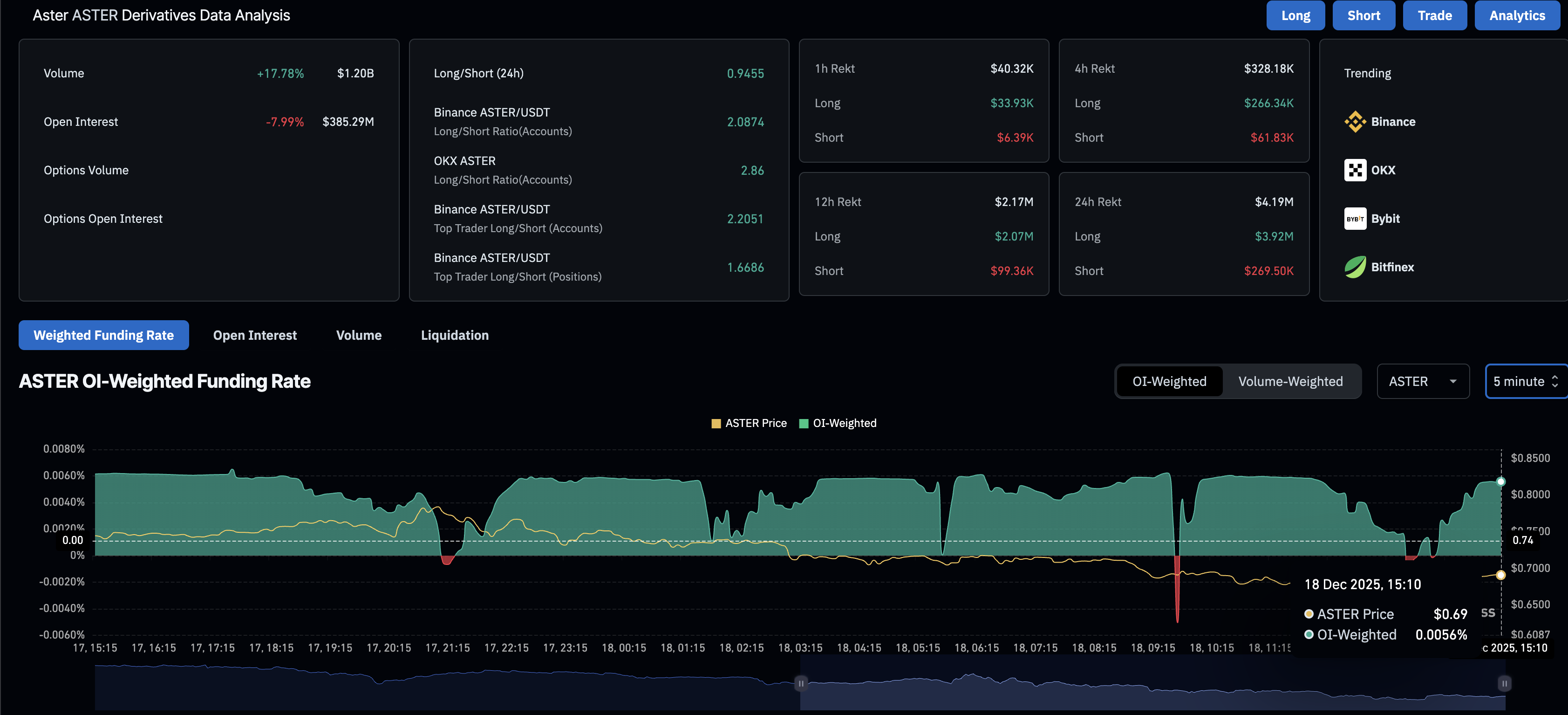Click the Bybit logo under Trending

pos(1355,219)
